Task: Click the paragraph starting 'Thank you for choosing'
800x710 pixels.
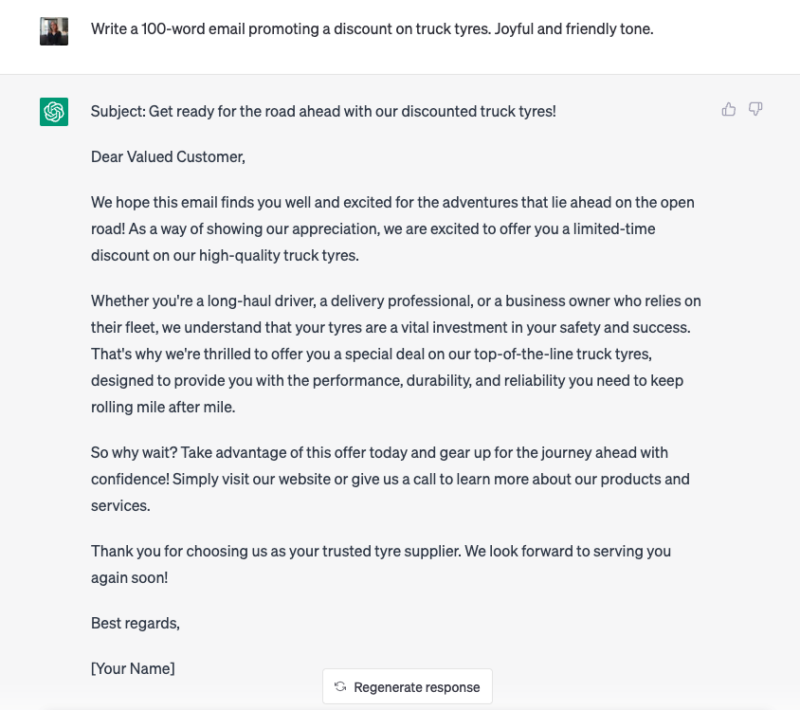Action: (381, 564)
